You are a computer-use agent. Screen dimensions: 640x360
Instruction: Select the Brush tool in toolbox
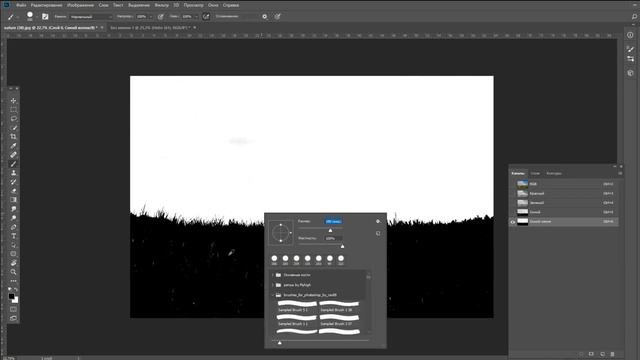(13, 164)
